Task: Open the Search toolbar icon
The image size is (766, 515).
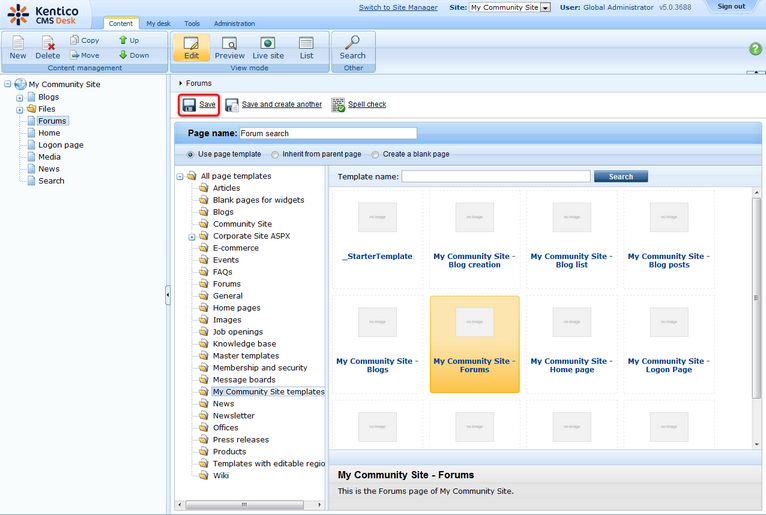Action: (x=352, y=47)
